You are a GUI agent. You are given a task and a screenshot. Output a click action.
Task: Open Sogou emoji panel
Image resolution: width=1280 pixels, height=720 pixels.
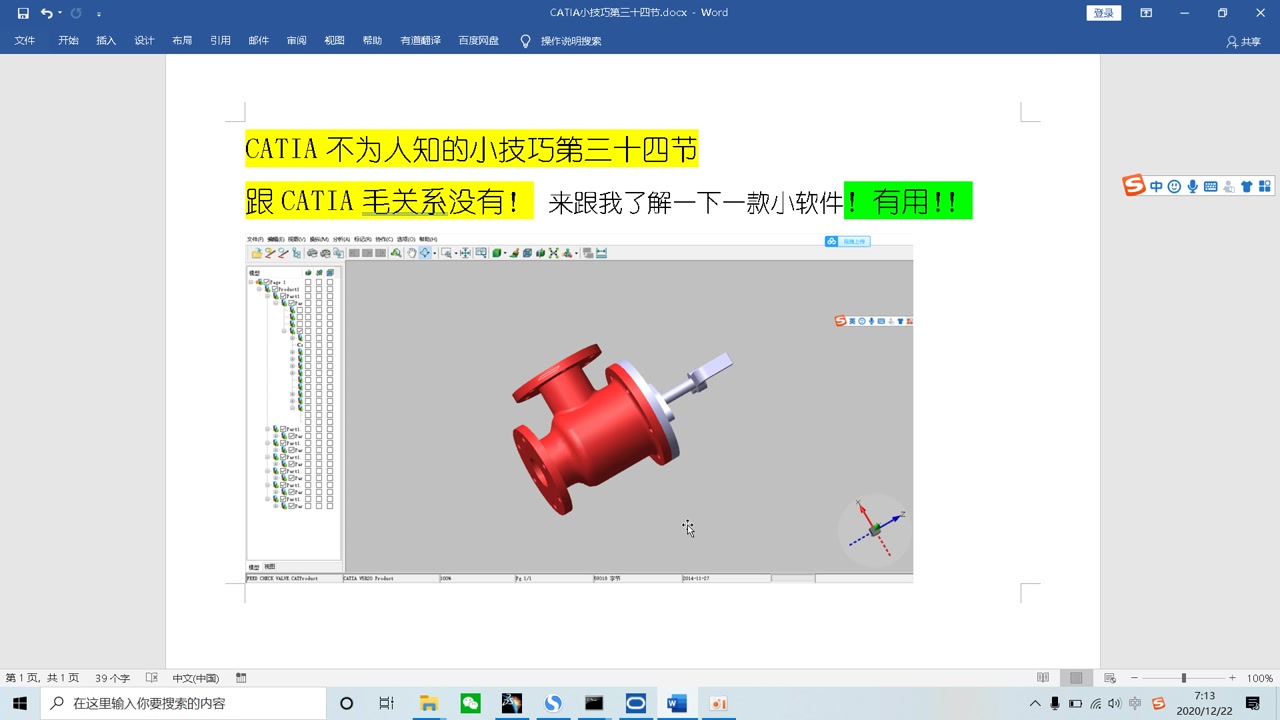click(1174, 186)
